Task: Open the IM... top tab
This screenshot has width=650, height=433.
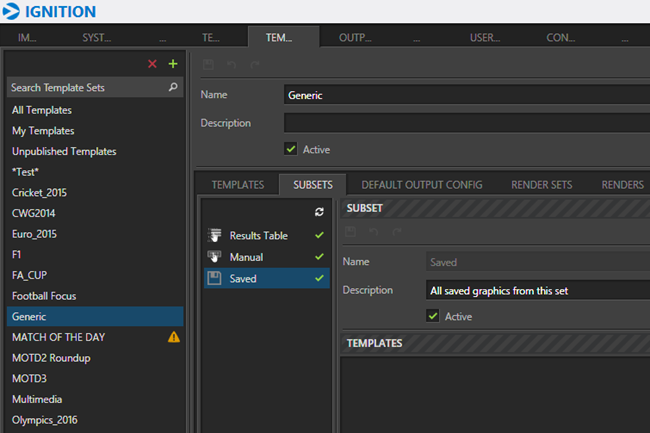Action: pos(27,38)
